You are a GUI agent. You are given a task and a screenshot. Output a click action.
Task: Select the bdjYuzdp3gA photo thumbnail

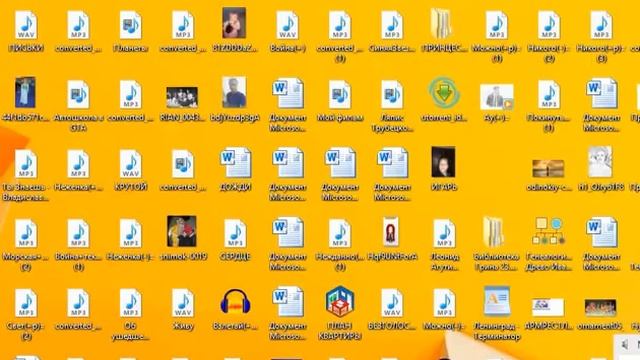234,92
